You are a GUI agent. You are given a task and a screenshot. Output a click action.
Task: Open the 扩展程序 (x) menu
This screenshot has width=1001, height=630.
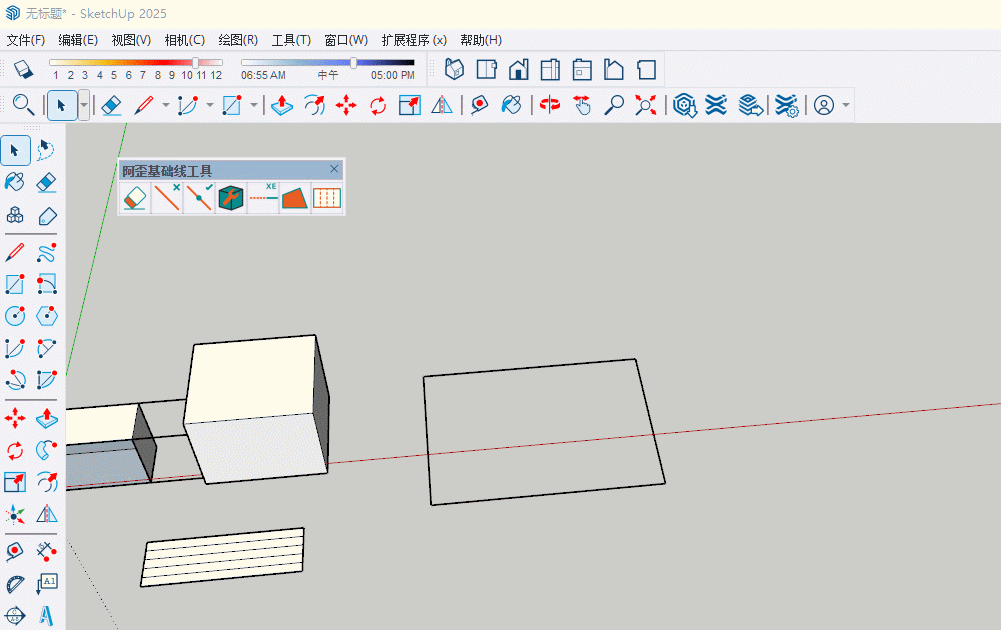(x=414, y=40)
